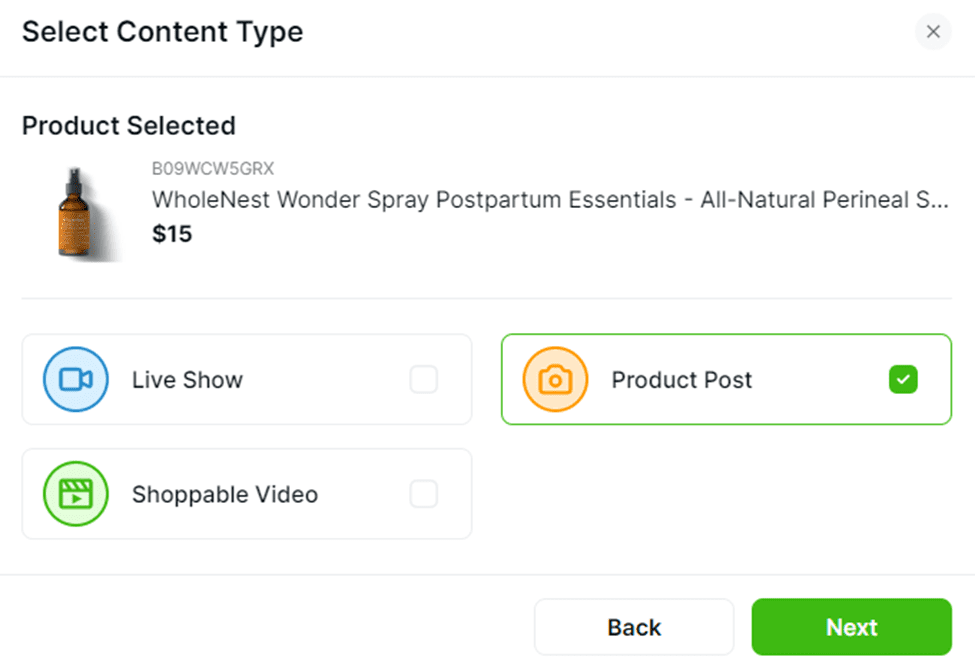Pick the Shoppable Video label text
The image size is (975, 667).
[225, 495]
